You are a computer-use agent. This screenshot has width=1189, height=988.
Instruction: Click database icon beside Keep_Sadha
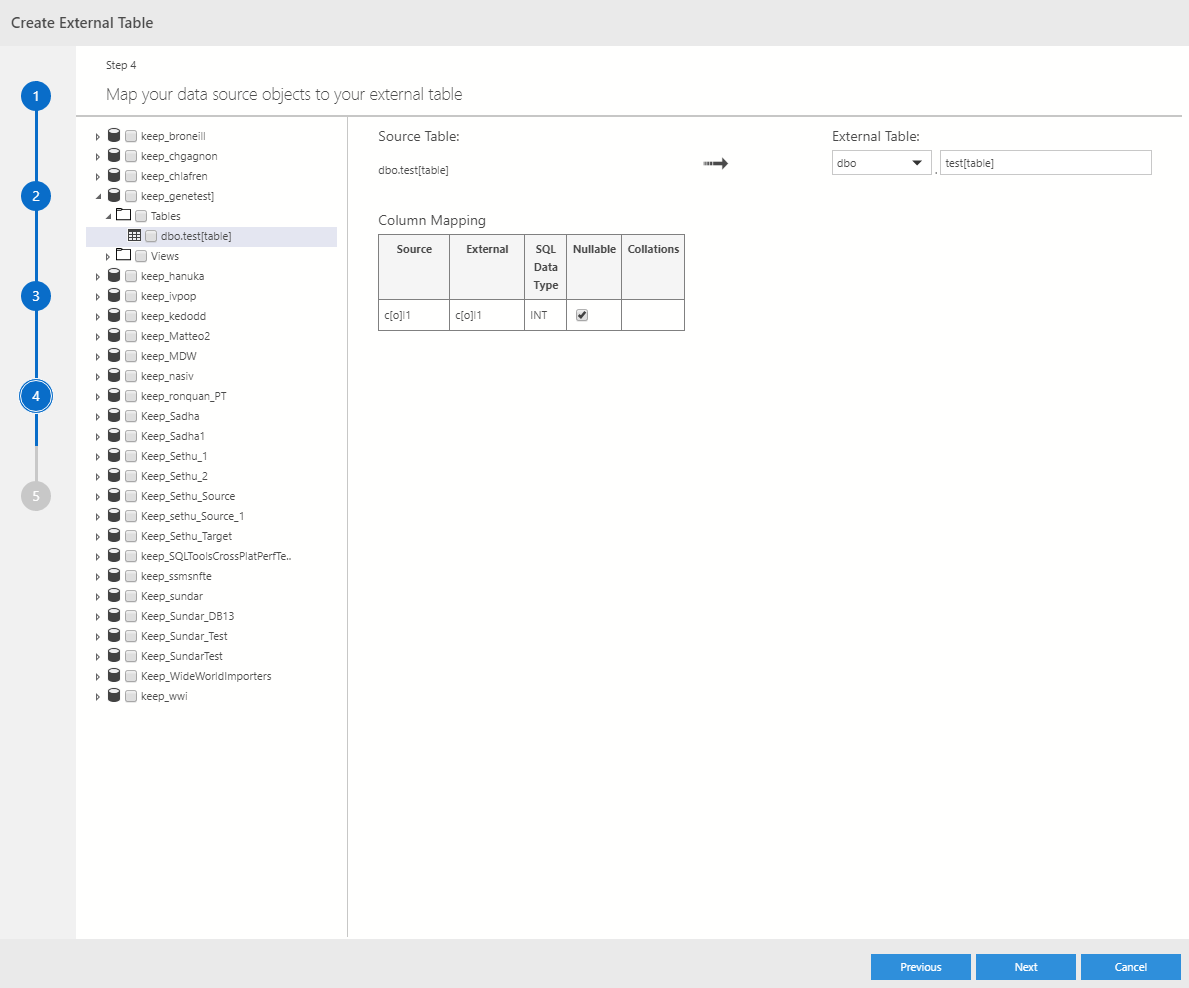coord(114,416)
